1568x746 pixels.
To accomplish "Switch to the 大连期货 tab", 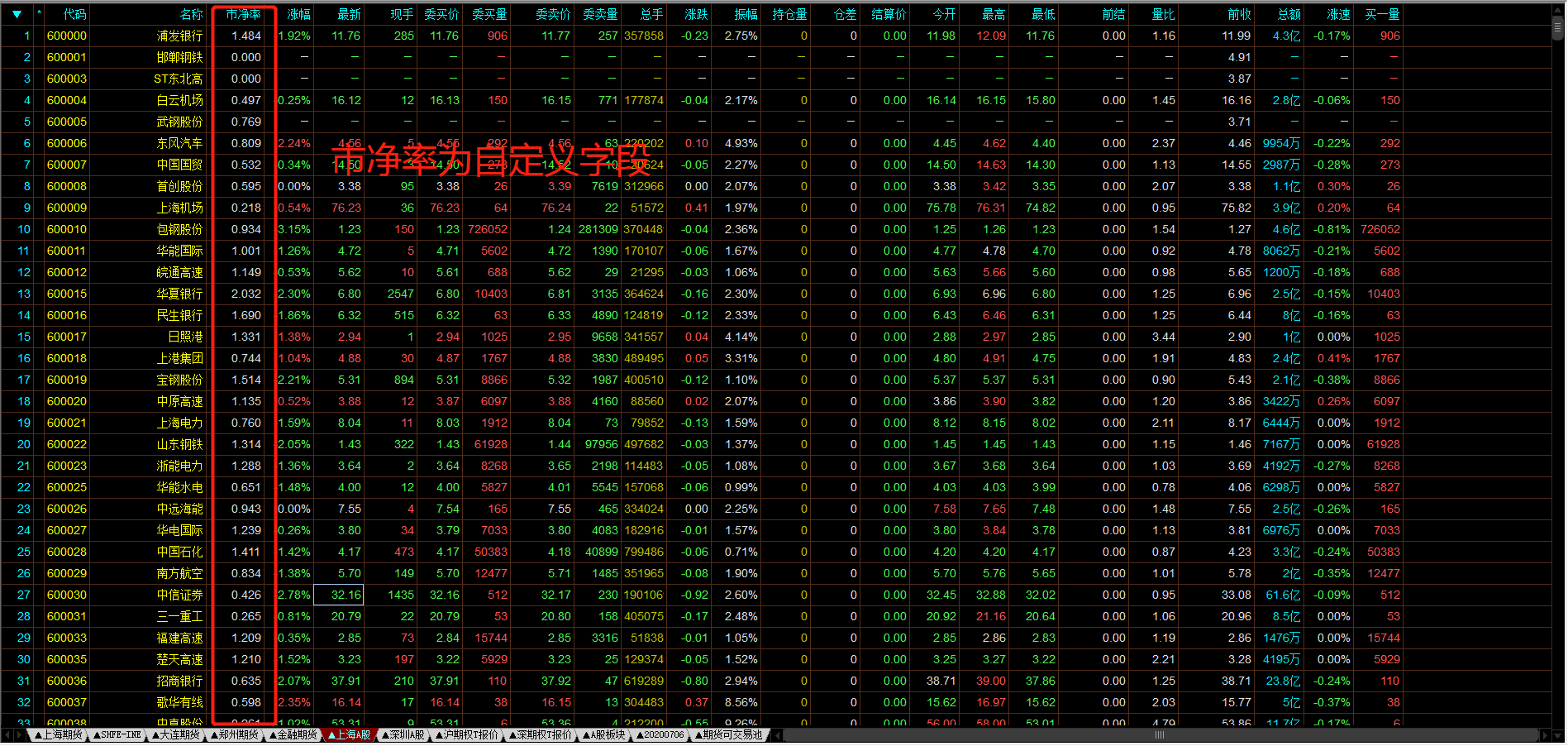I will 175,734.
